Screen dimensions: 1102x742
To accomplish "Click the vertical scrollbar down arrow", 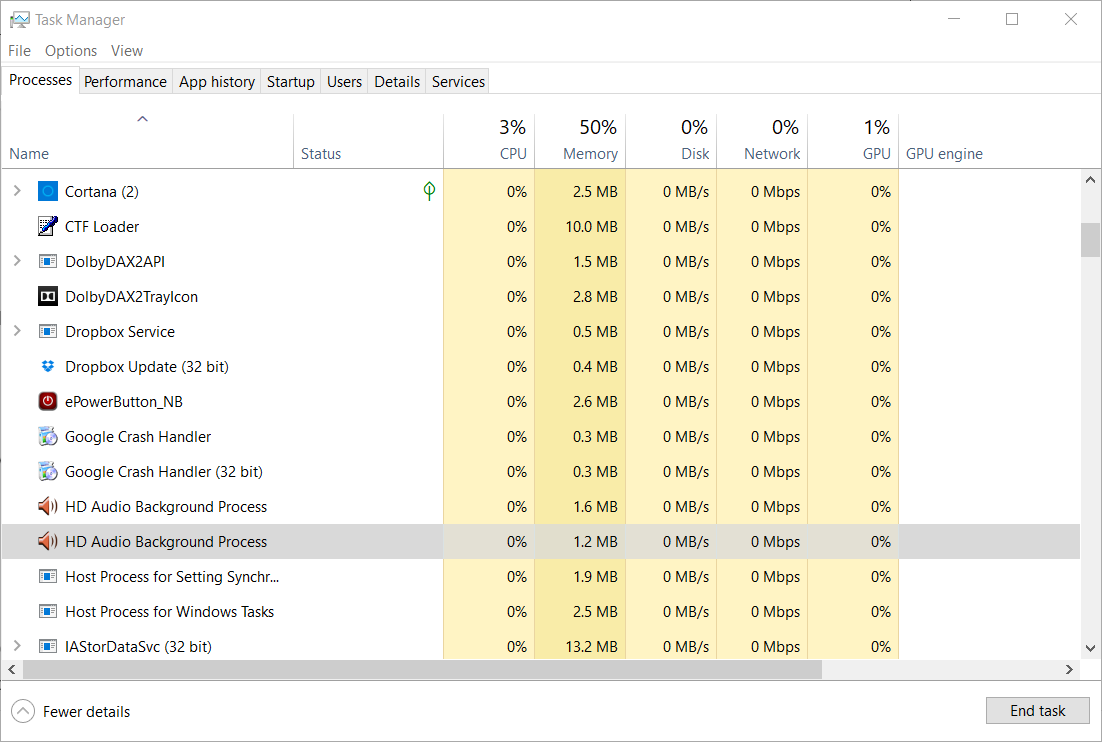I will [1090, 649].
